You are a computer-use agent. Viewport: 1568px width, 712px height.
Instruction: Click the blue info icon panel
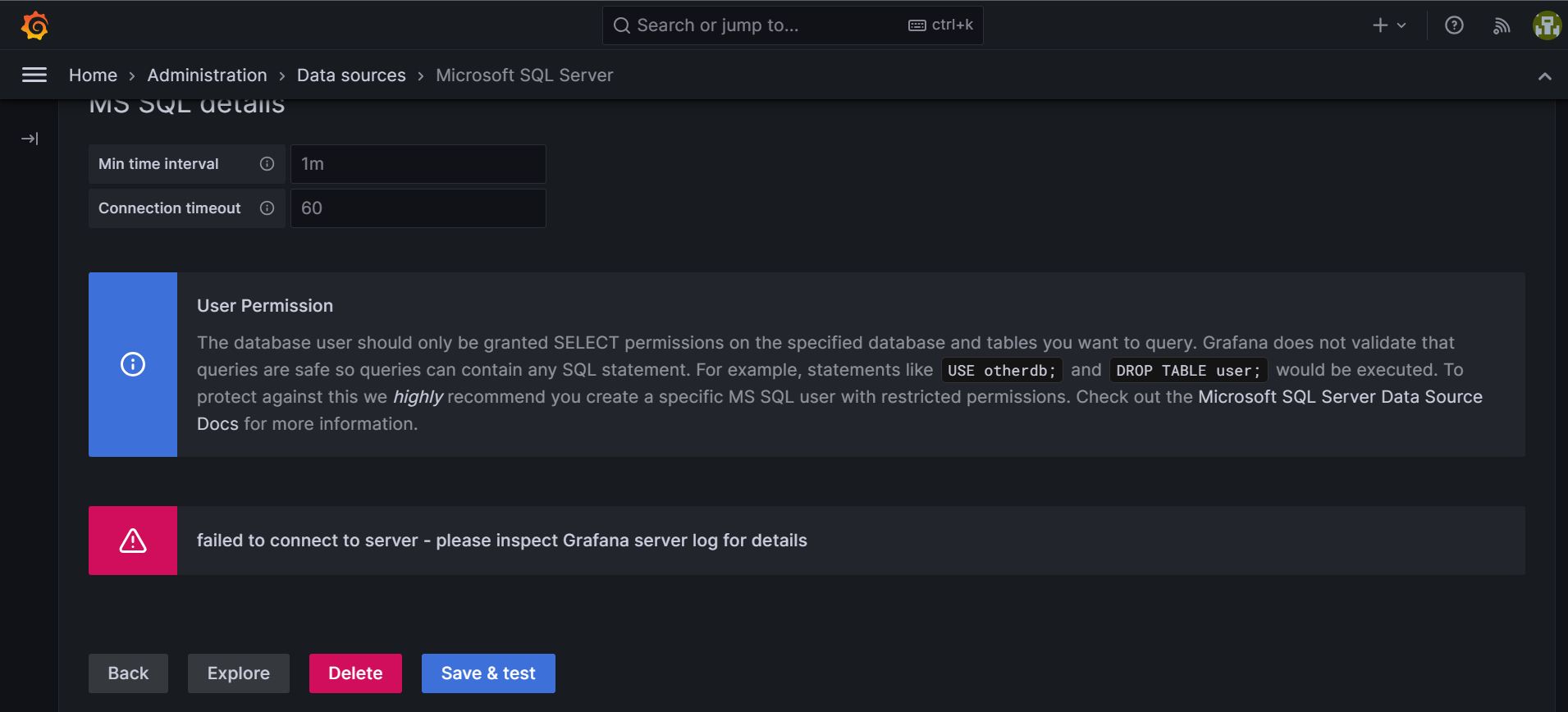pyautogui.click(x=133, y=364)
